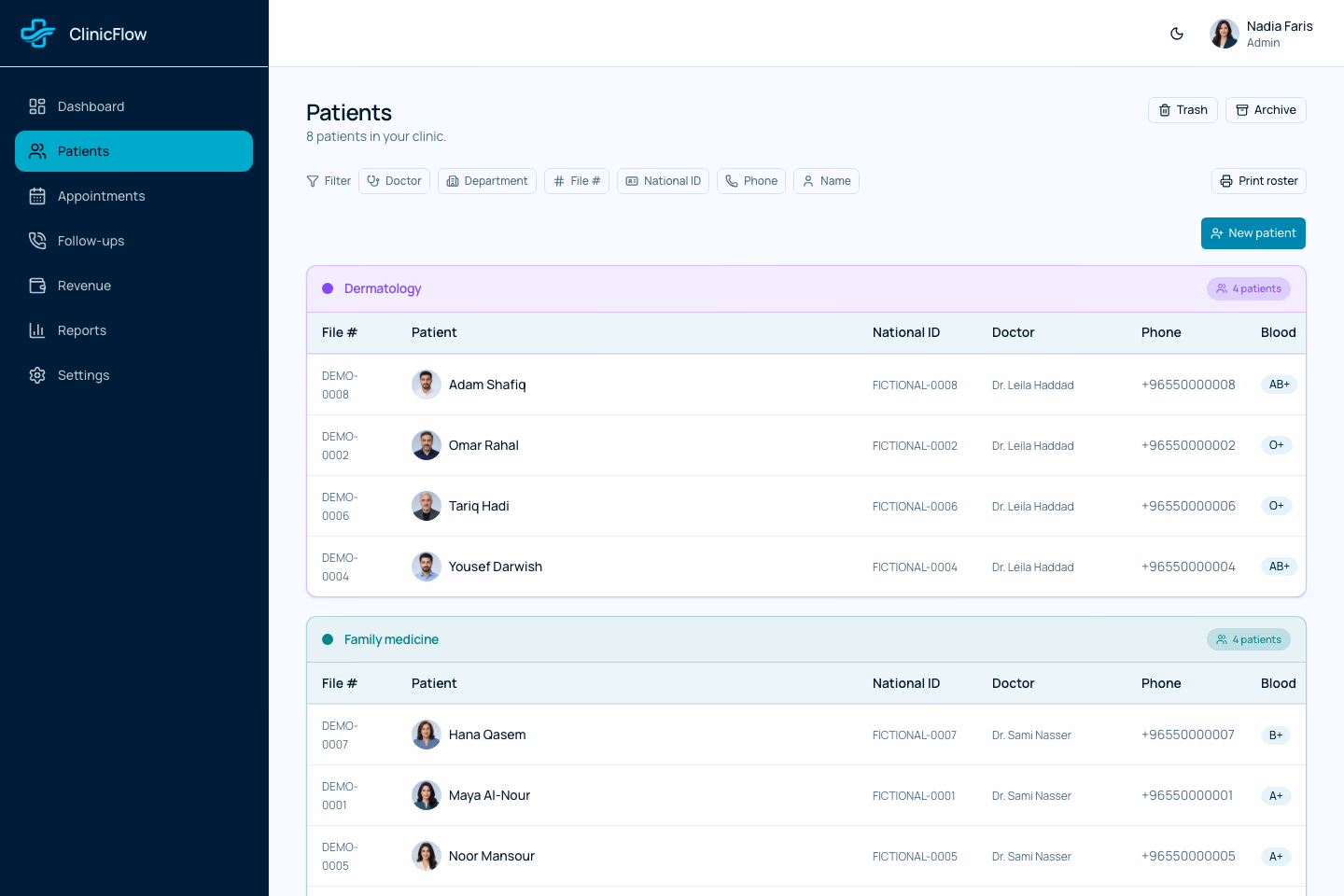Open Revenue in sidebar
Viewport: 1344px width, 896px height.
pos(134,286)
